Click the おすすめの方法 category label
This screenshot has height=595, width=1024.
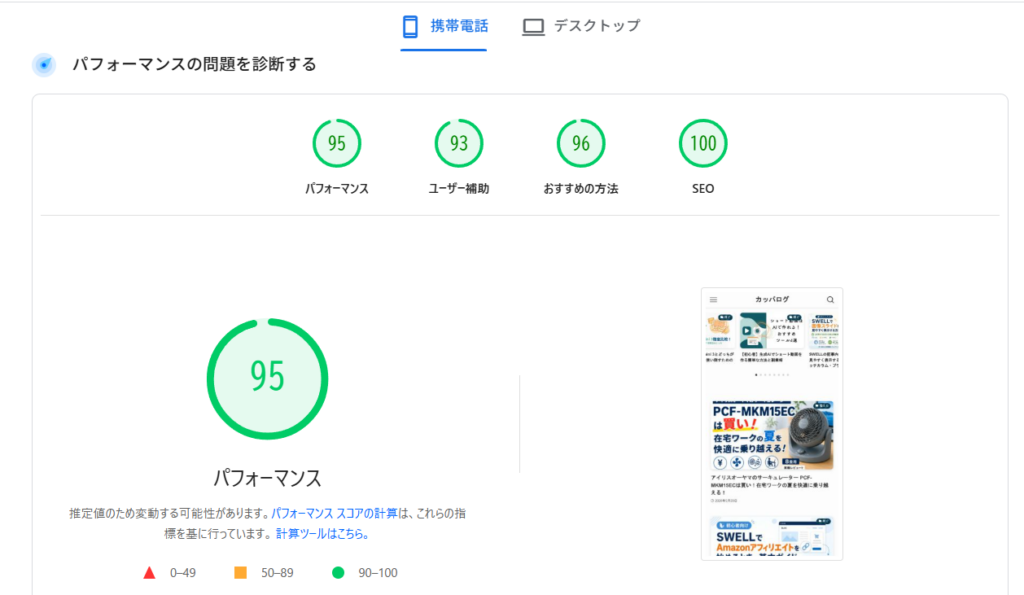[581, 189]
